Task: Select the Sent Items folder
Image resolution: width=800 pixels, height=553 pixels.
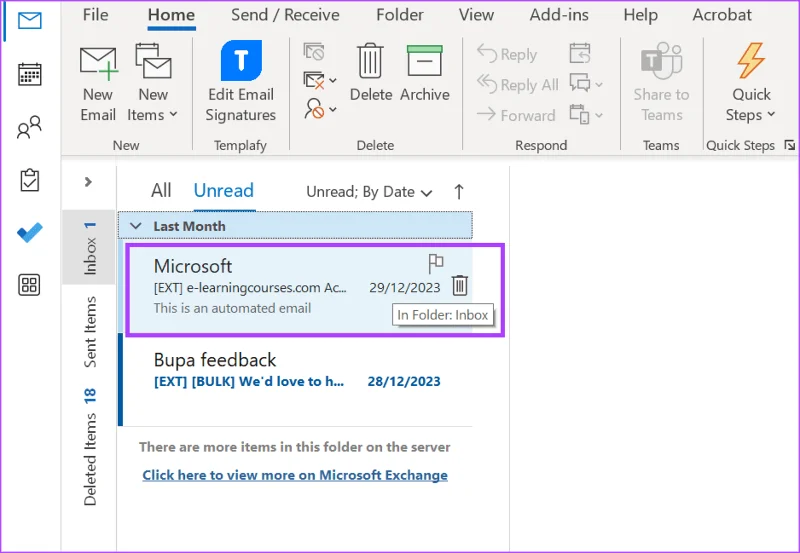Action: click(90, 332)
